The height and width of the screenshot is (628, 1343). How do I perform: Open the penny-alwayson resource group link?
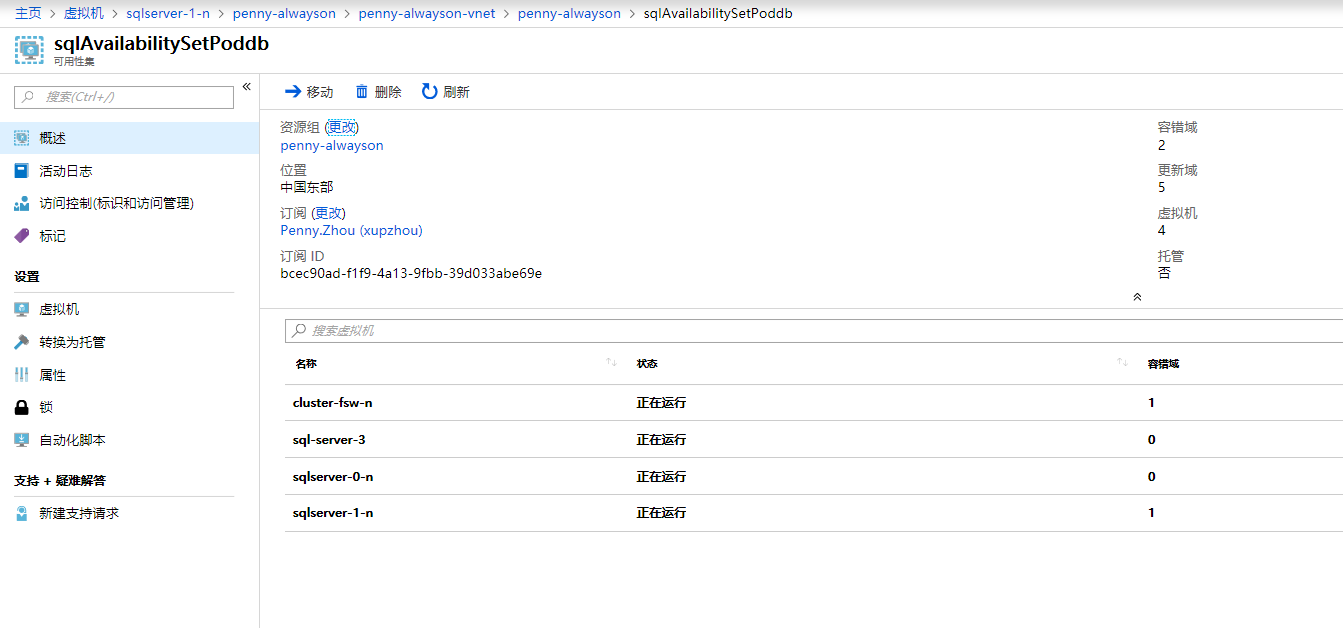point(332,145)
